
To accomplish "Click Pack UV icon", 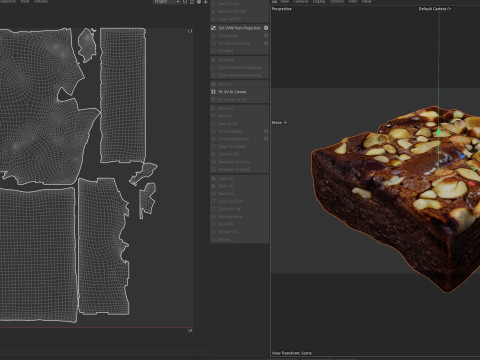I will click(x=214, y=84).
